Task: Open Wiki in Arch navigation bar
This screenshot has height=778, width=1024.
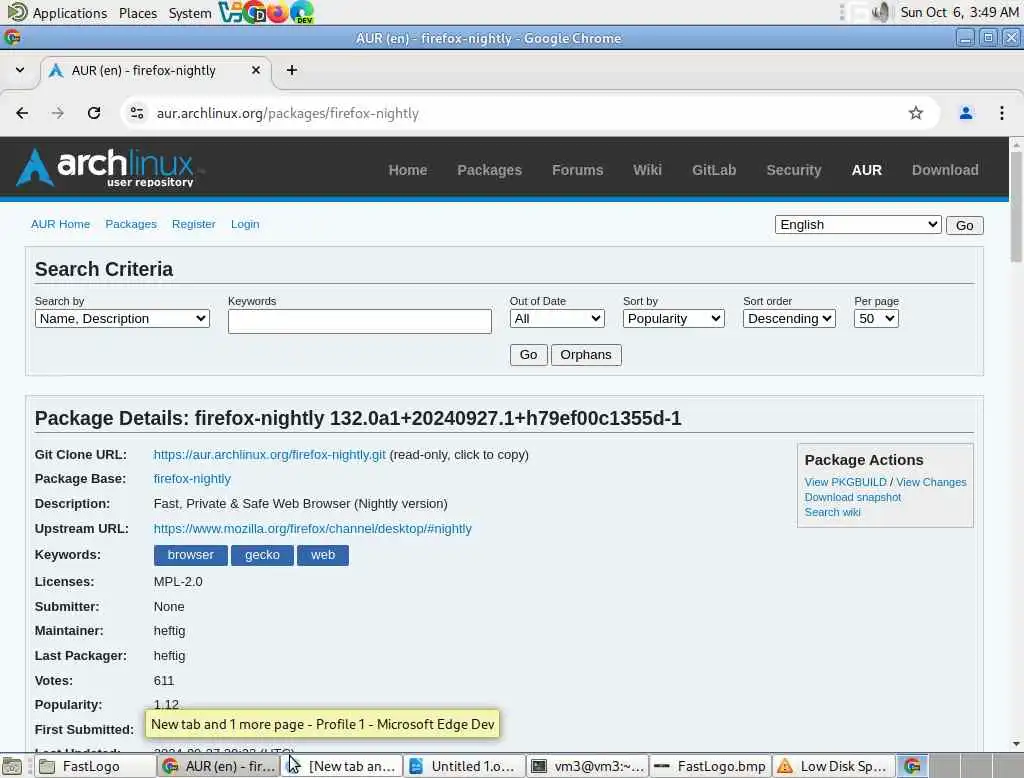Action: [647, 170]
